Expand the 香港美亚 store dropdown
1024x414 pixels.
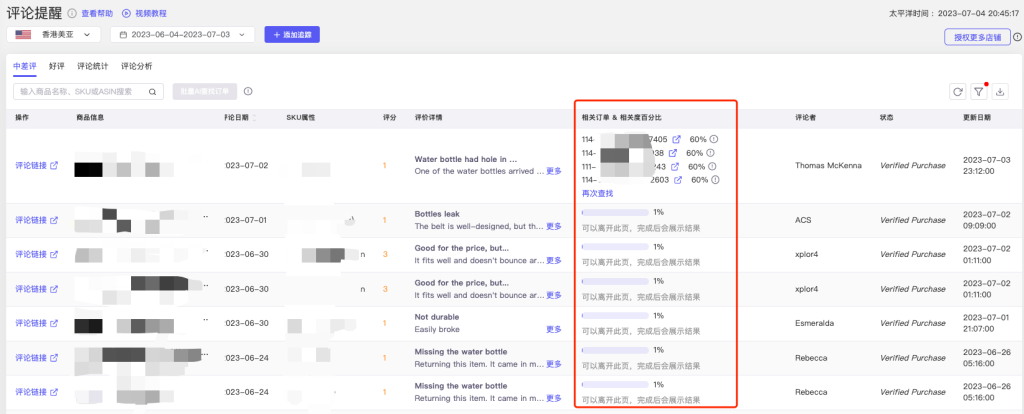[58, 35]
